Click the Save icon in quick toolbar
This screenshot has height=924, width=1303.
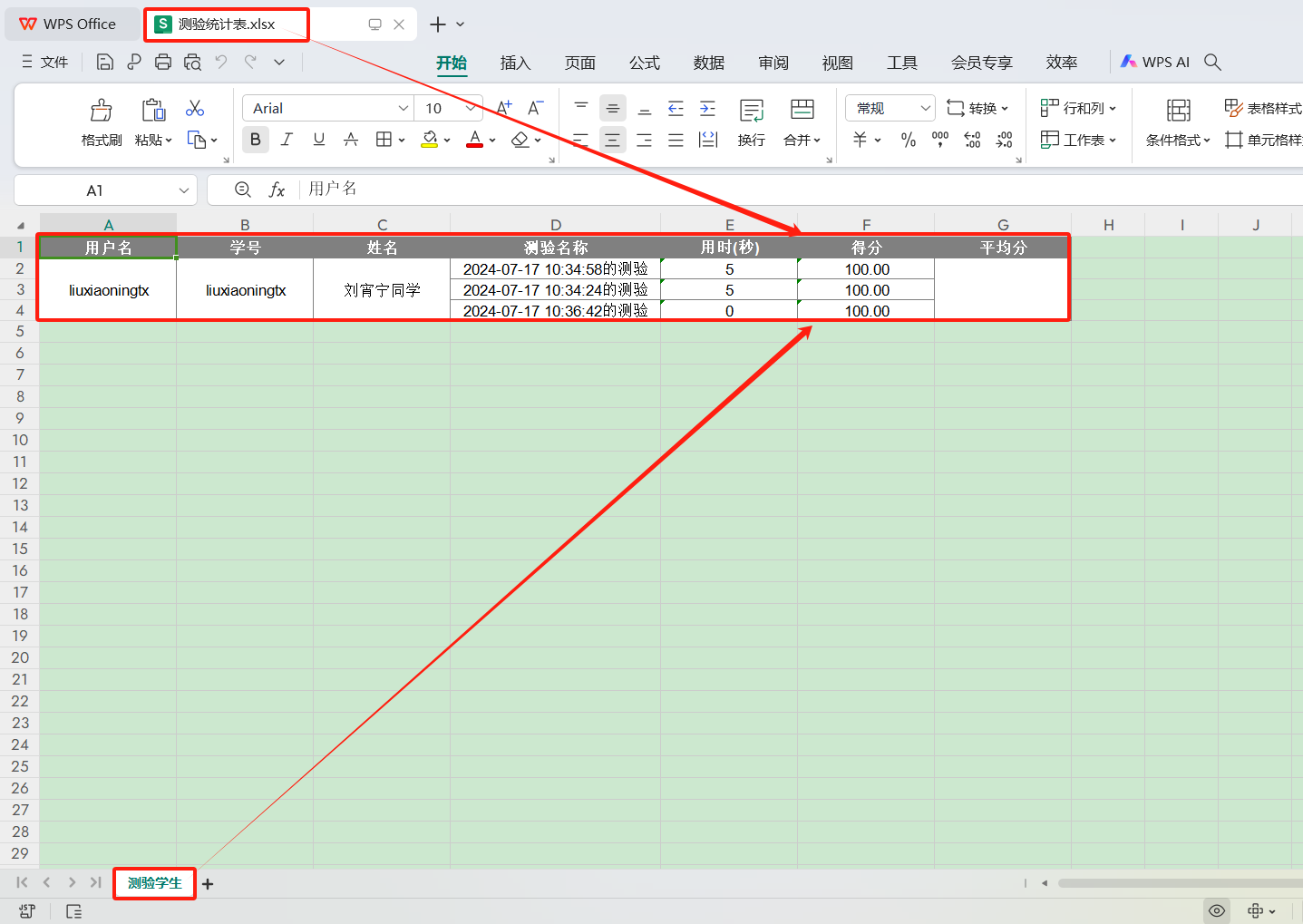pyautogui.click(x=105, y=62)
